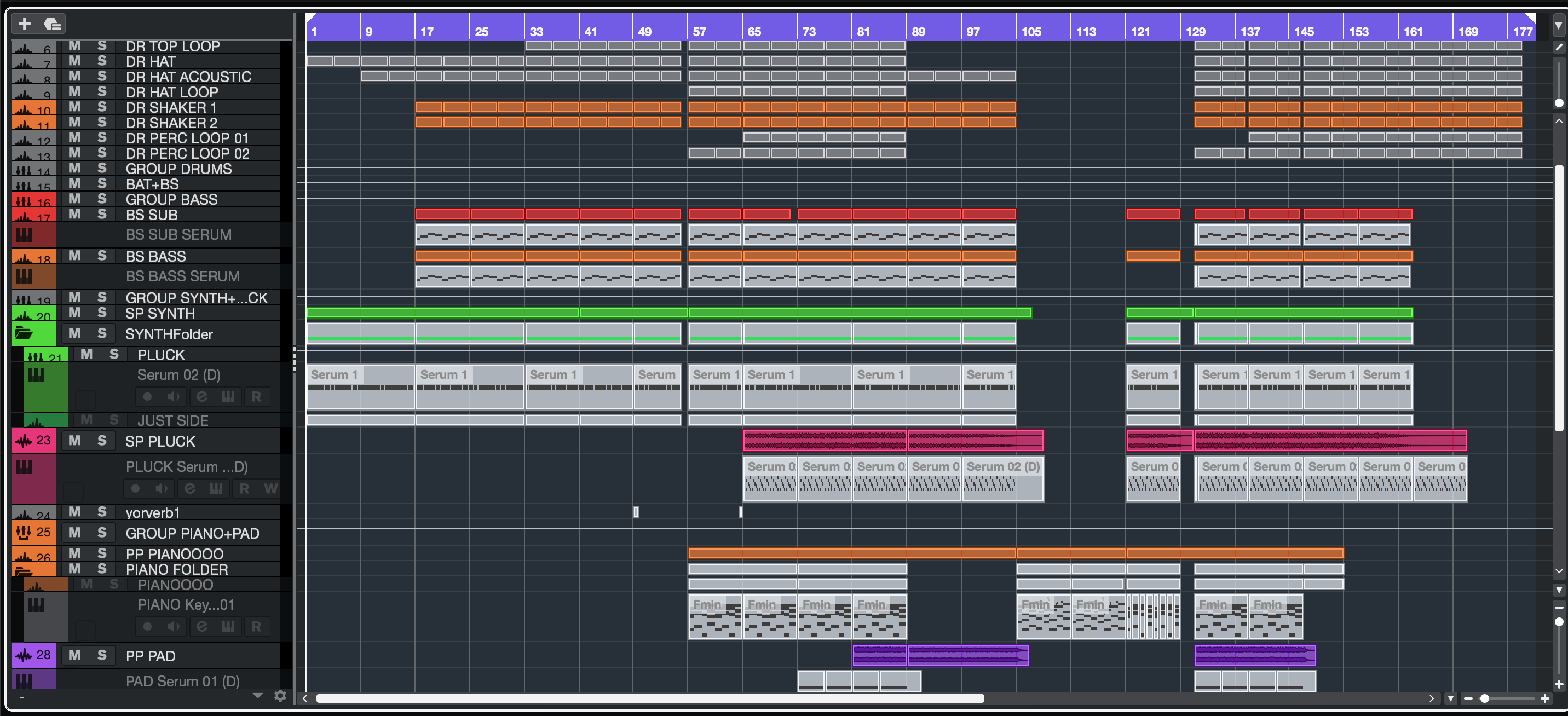
Task: Click the BS BASS SERUM keyboard icon
Action: click(24, 276)
